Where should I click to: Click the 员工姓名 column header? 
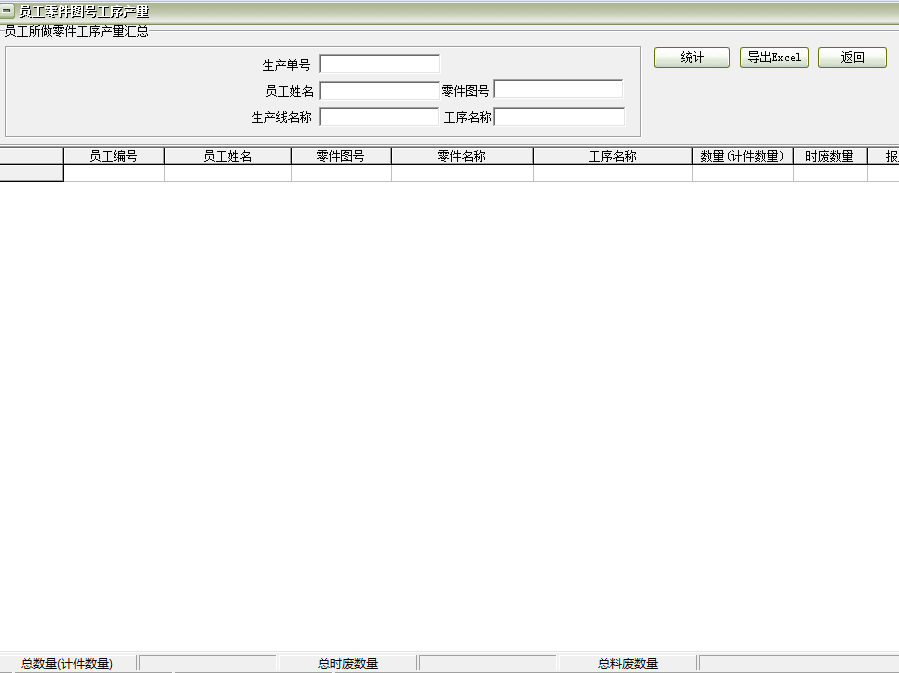click(227, 156)
